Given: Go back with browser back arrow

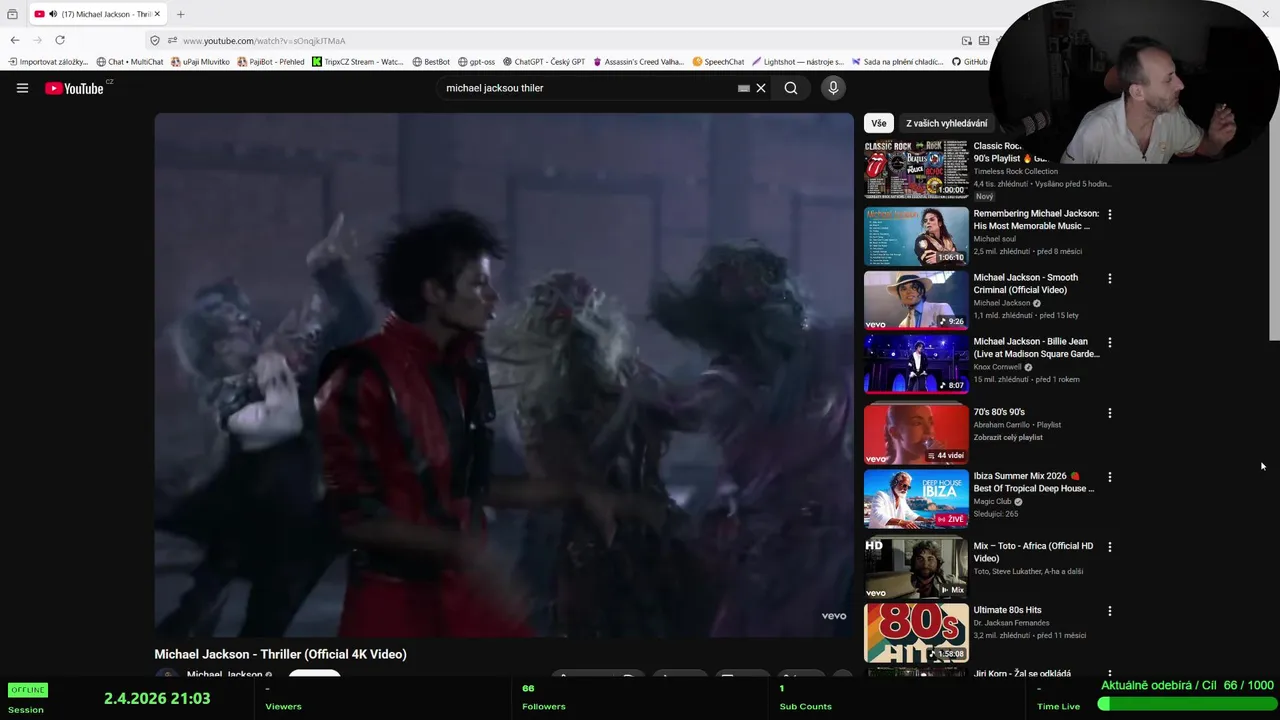Looking at the screenshot, I should click(14, 40).
